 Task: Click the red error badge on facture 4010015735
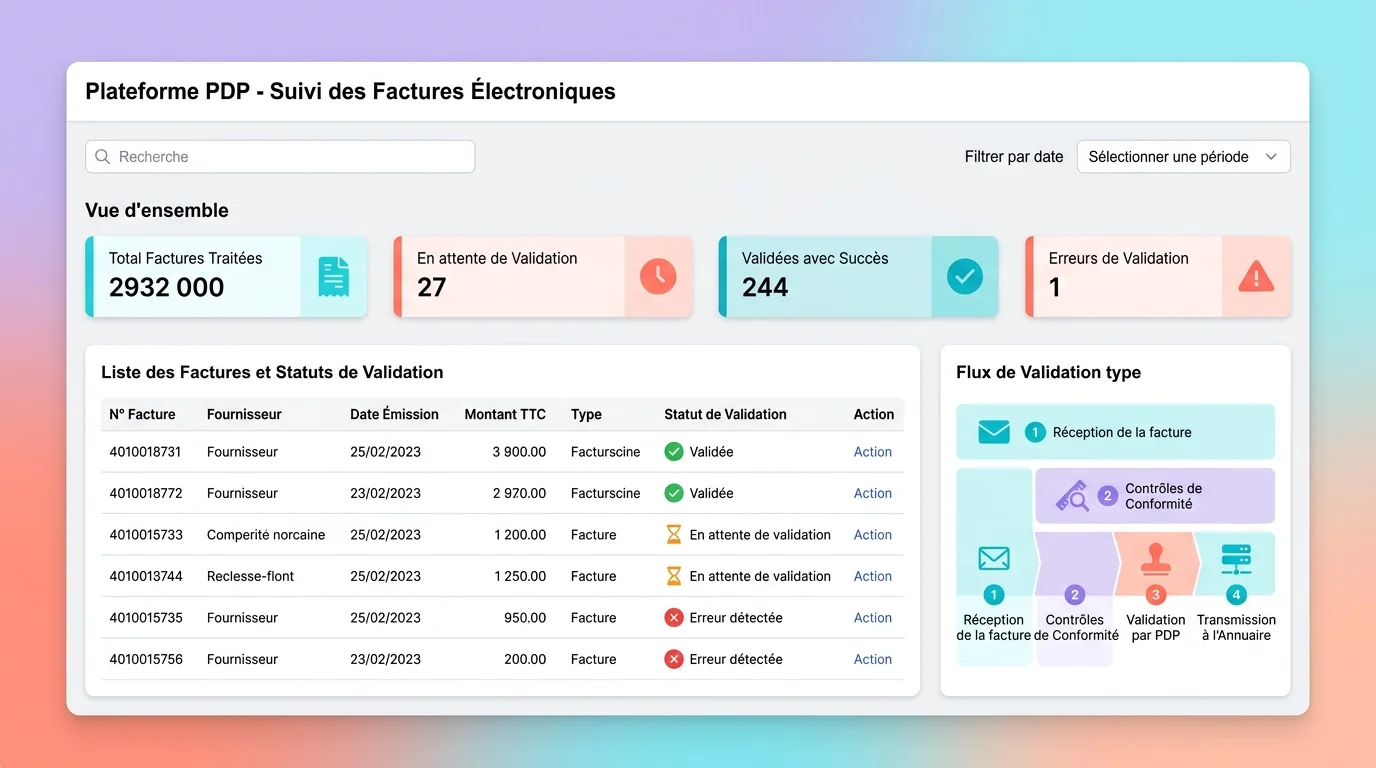pos(675,617)
